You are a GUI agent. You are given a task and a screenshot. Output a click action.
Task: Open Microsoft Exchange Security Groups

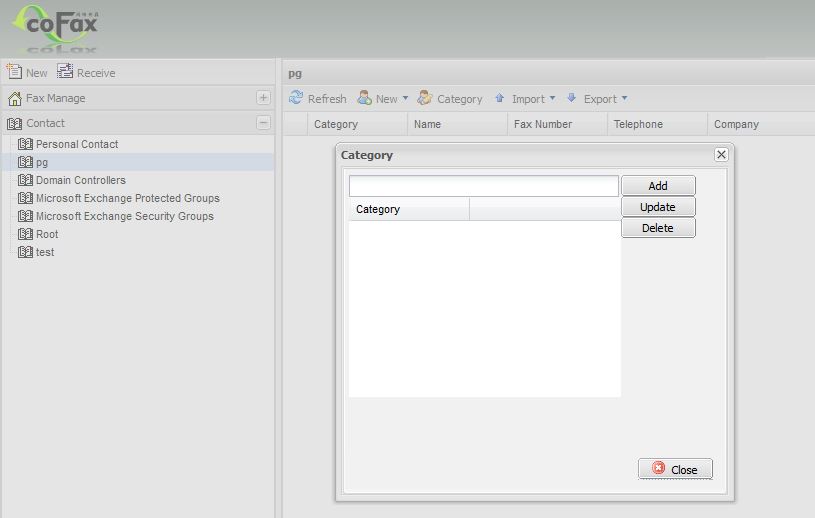click(x=125, y=216)
